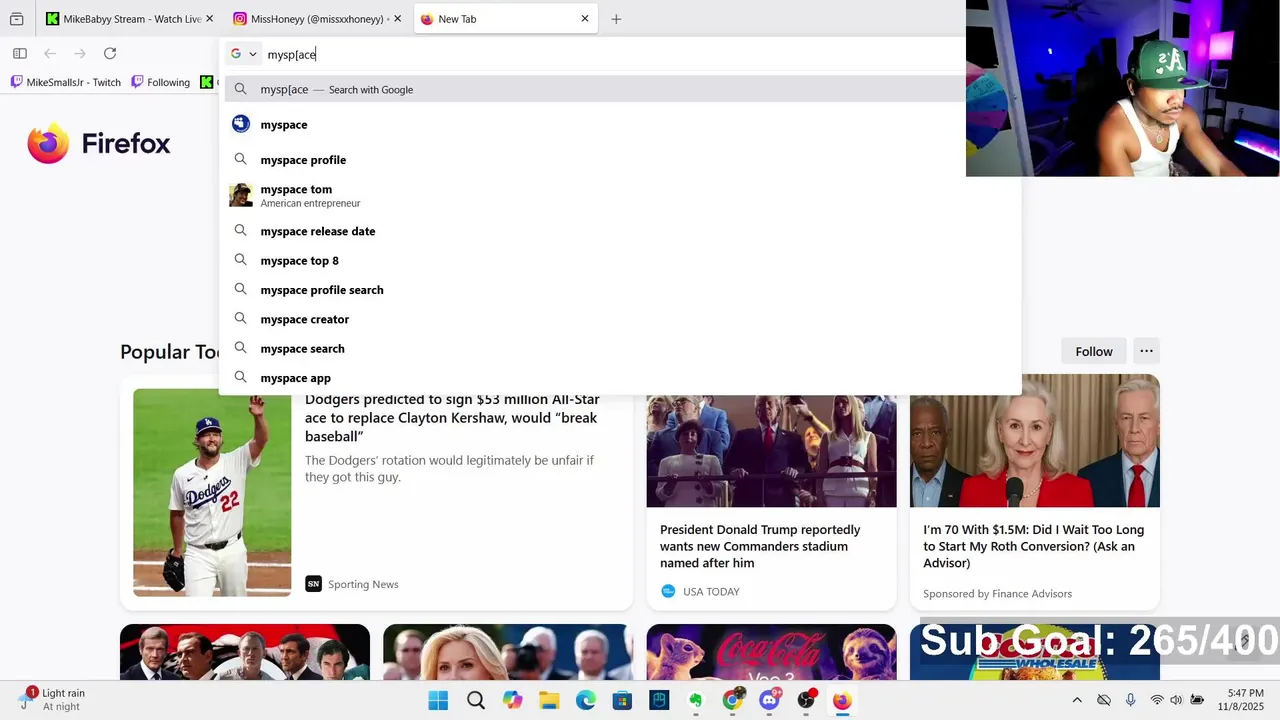Pick 'myspace top 8' suggestion
1280x720 pixels.
[620, 260]
